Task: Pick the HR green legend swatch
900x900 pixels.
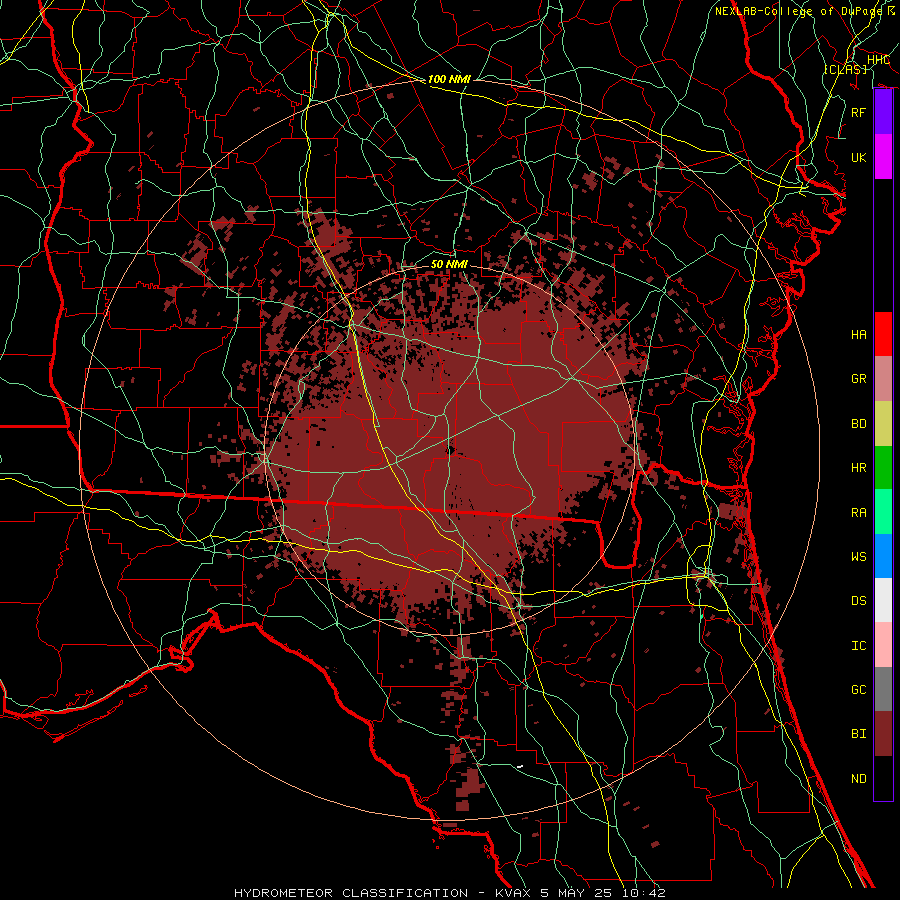Action: tap(883, 467)
